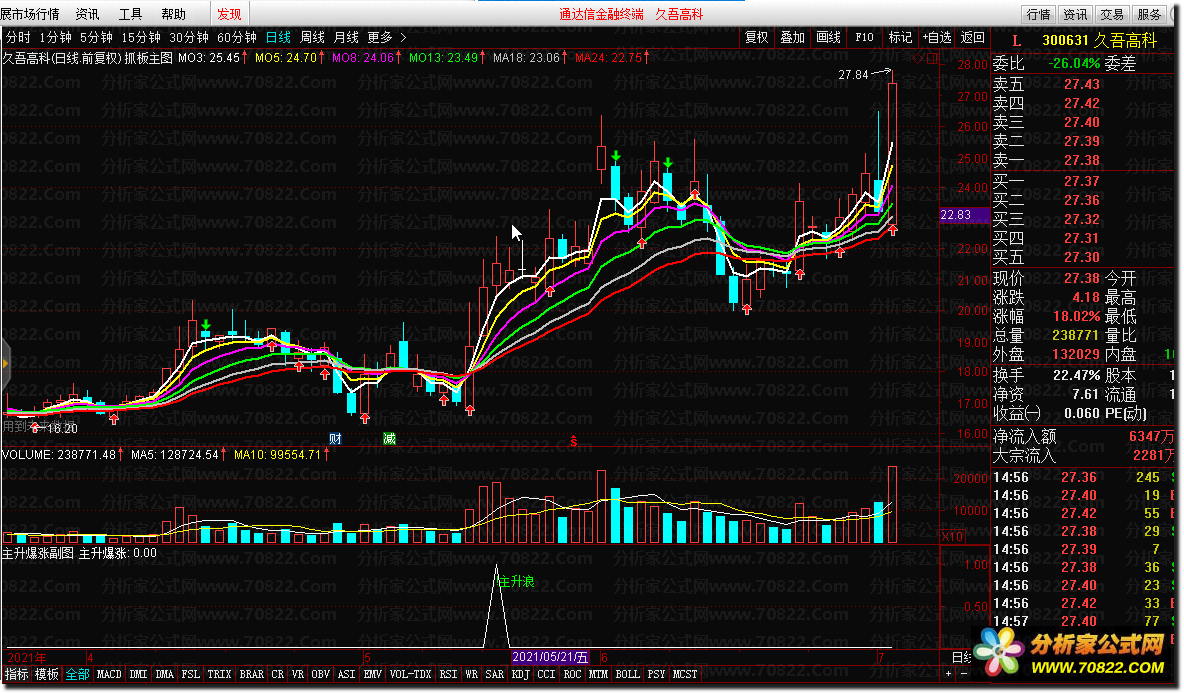The width and height of the screenshot is (1184, 693).
Task: Select the FSL indicator
Action: click(191, 674)
